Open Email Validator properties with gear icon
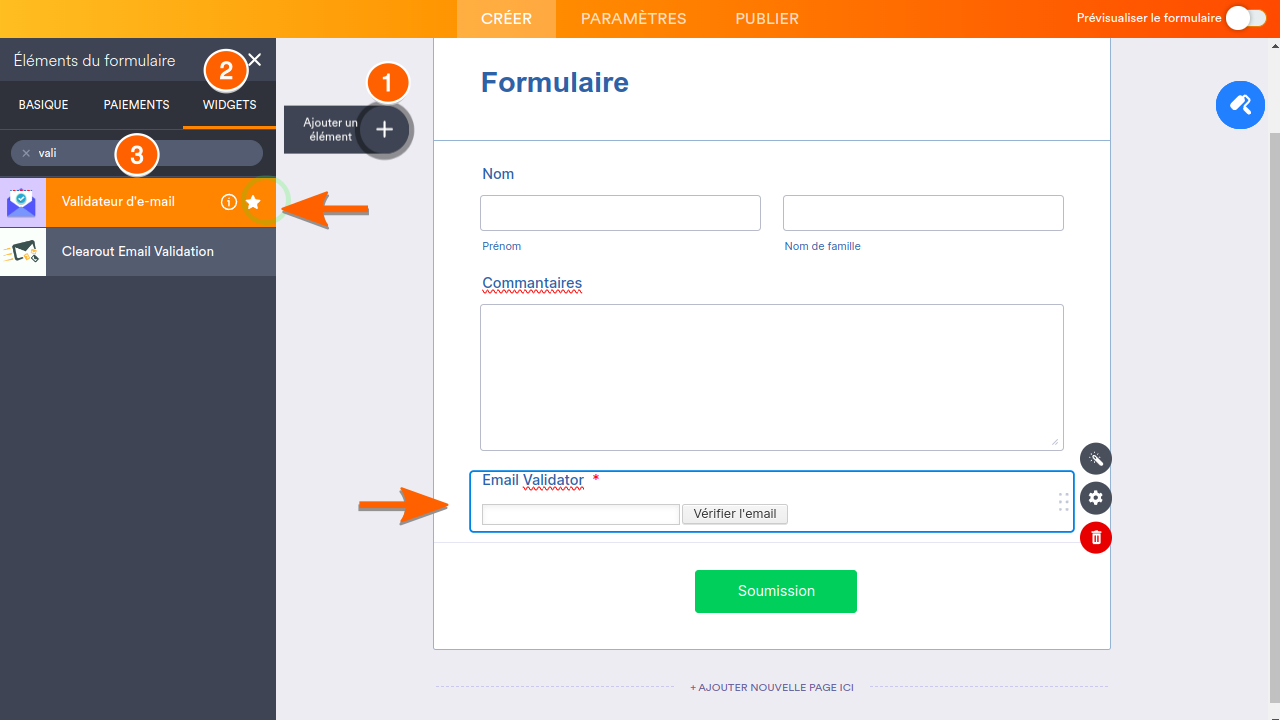The width and height of the screenshot is (1280, 720). pyautogui.click(x=1095, y=498)
